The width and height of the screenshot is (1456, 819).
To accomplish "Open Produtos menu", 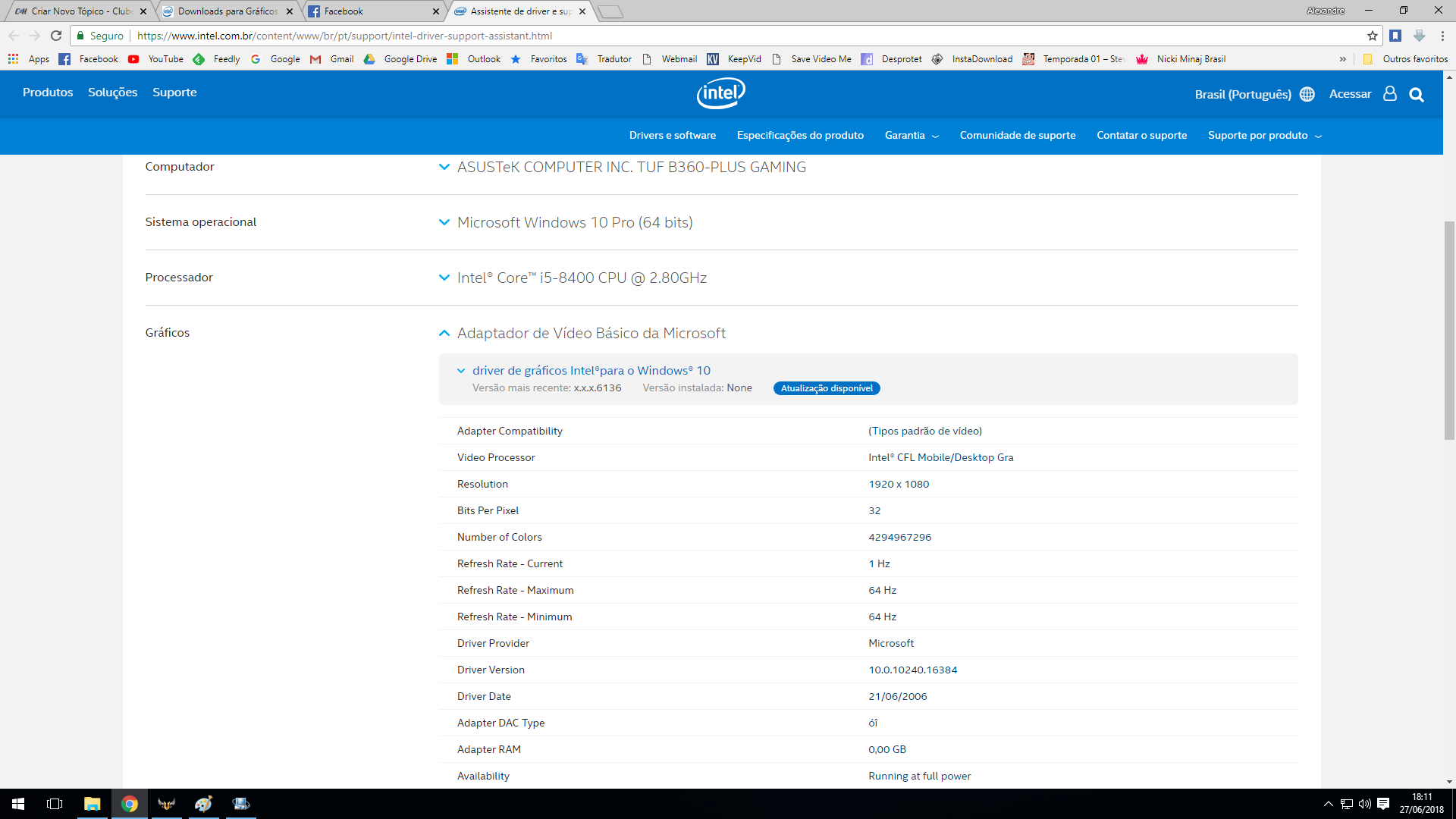I will point(48,92).
